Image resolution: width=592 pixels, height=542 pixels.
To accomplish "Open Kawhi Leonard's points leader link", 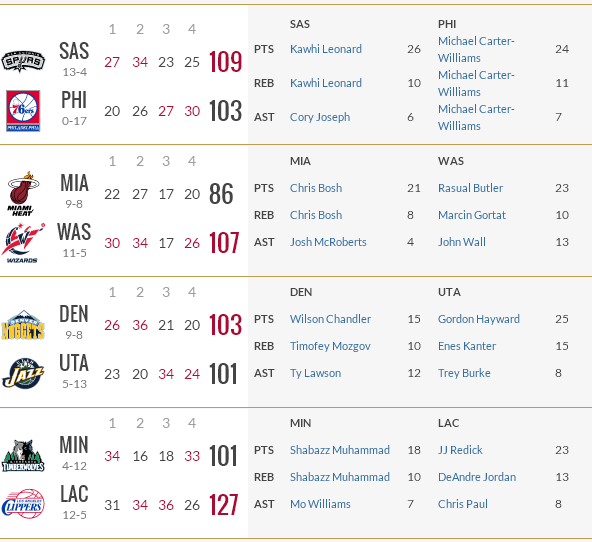I will [326, 49].
